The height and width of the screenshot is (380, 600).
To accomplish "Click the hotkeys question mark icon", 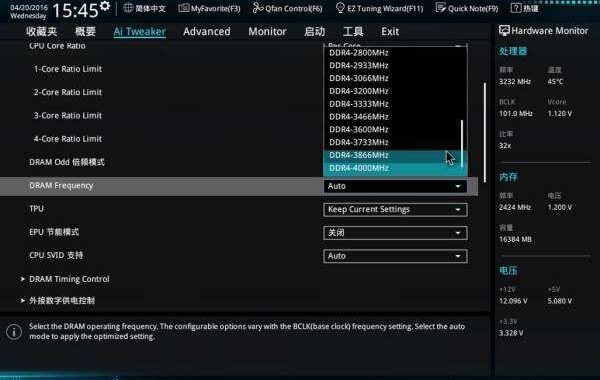I will click(x=515, y=8).
